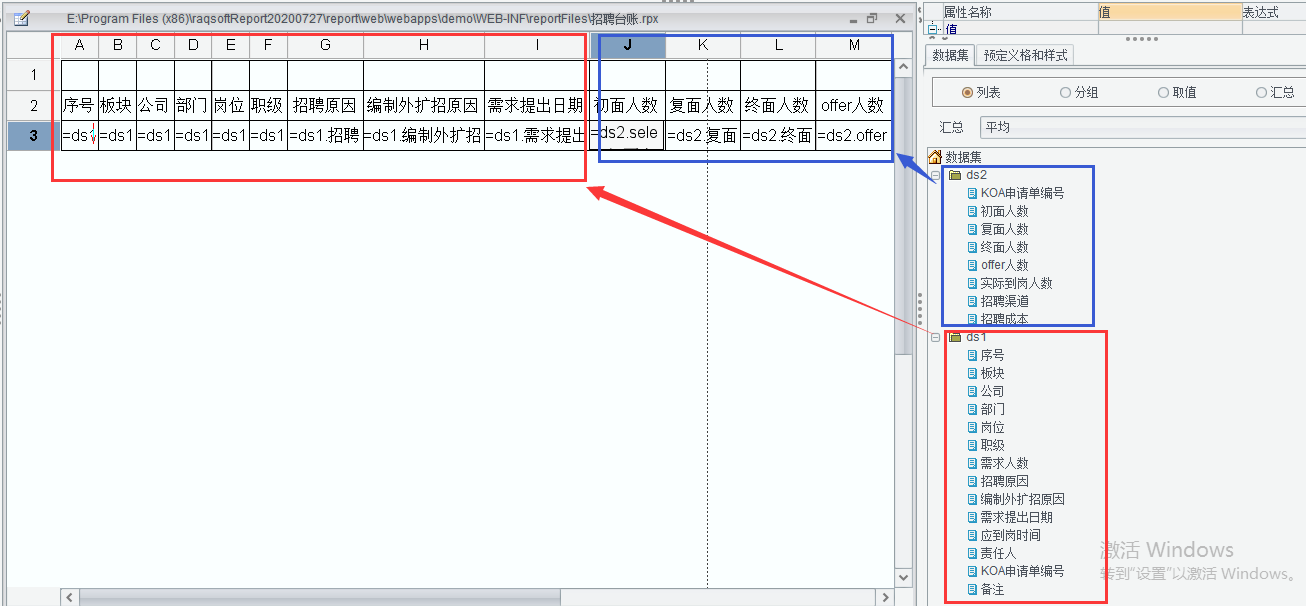Image resolution: width=1306 pixels, height=606 pixels.
Task: Click the field icon beside 部门
Action: [x=972, y=409]
